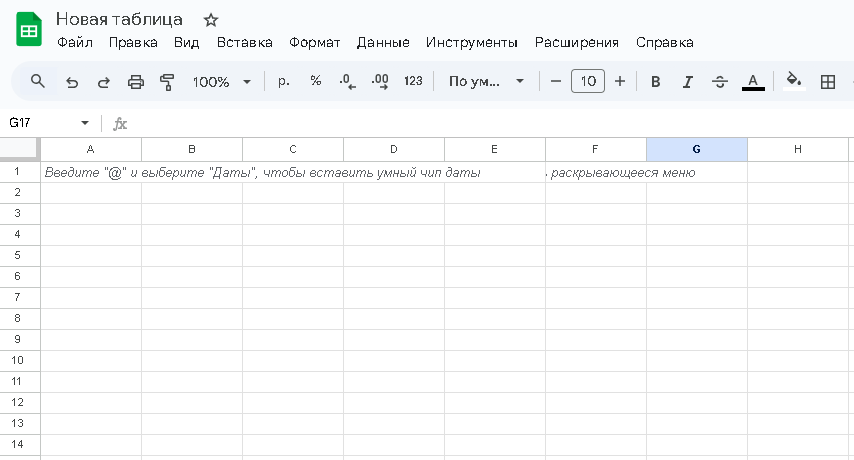This screenshot has height=460, width=854.
Task: Open the text color picker
Action: [x=753, y=82]
